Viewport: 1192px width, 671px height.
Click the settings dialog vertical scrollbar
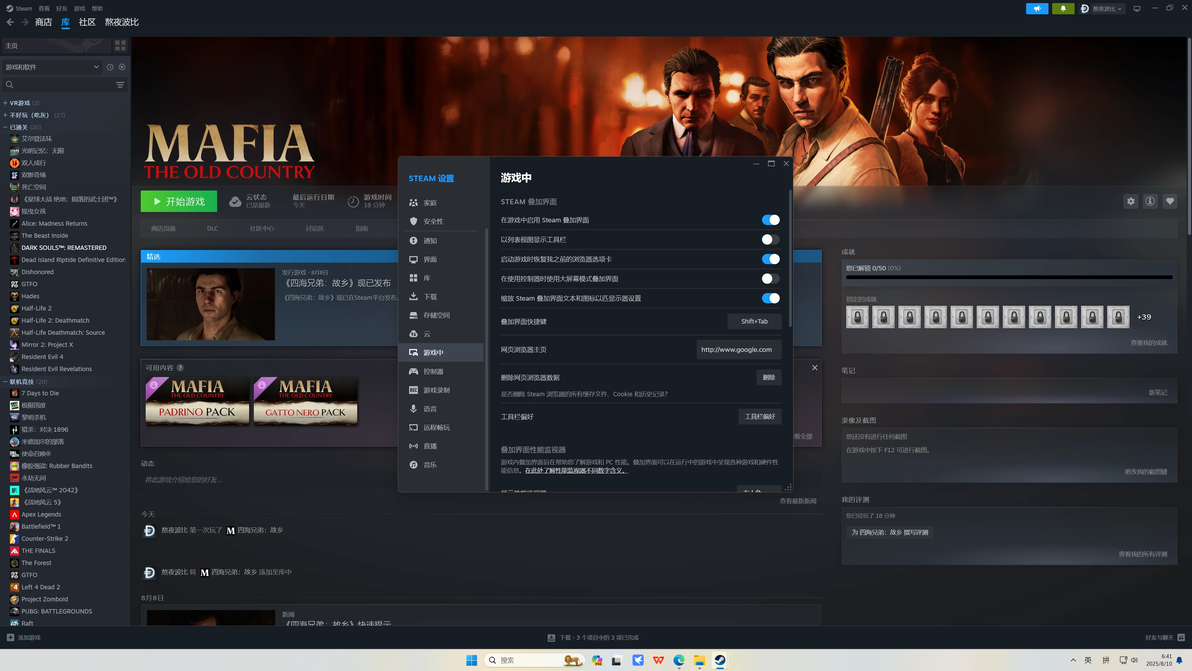(790, 258)
